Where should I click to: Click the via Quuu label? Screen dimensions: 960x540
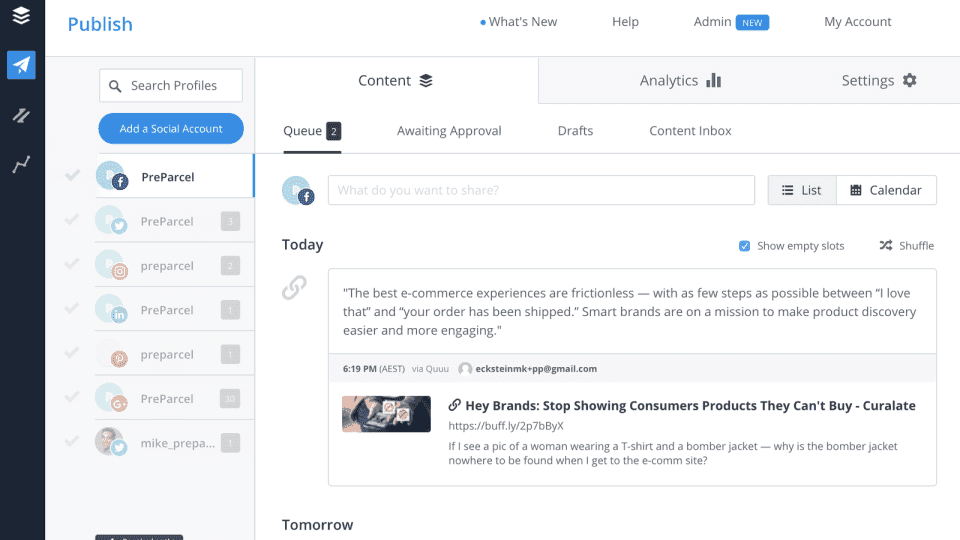point(430,369)
